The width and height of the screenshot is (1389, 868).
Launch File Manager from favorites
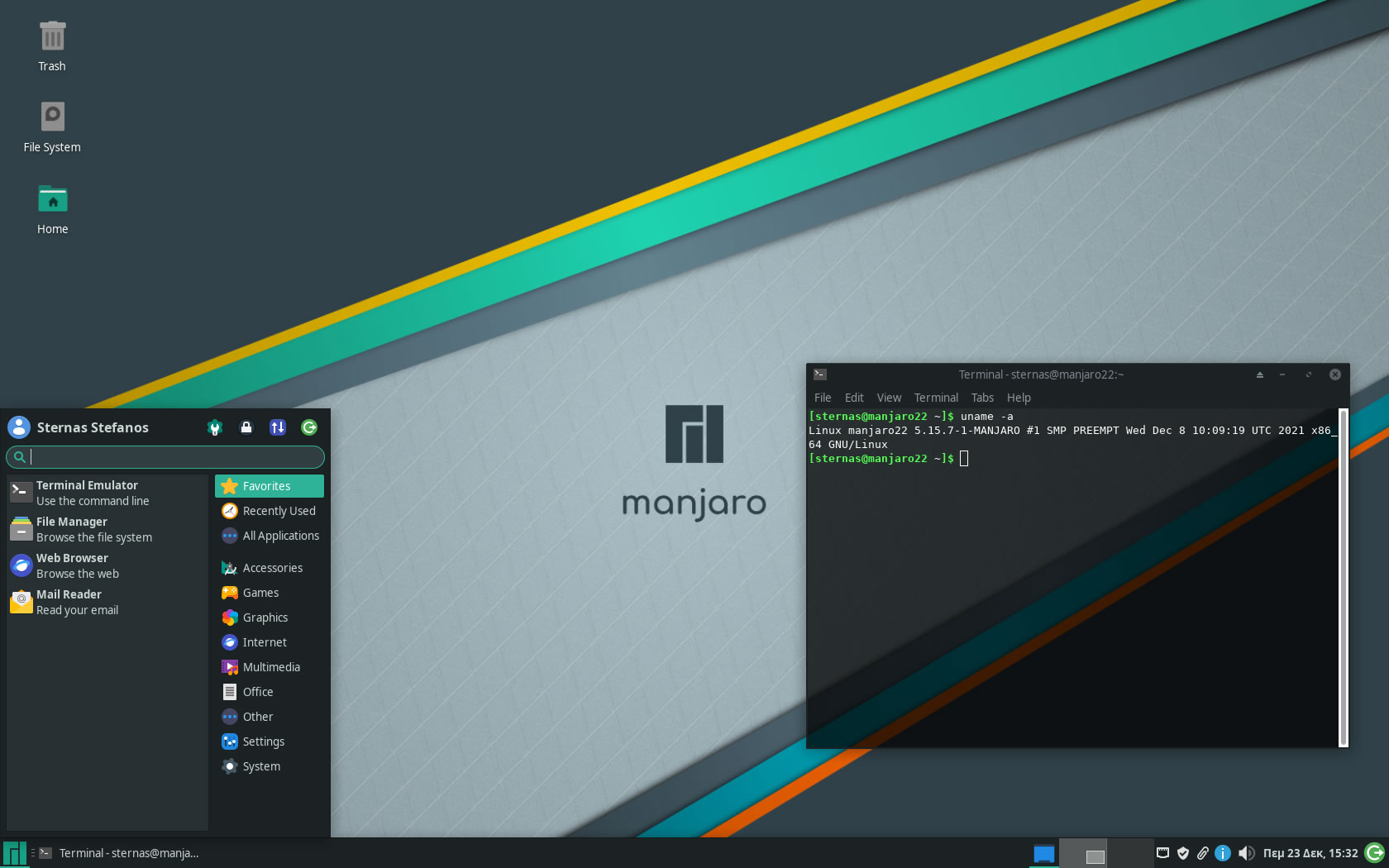pyautogui.click(x=107, y=529)
